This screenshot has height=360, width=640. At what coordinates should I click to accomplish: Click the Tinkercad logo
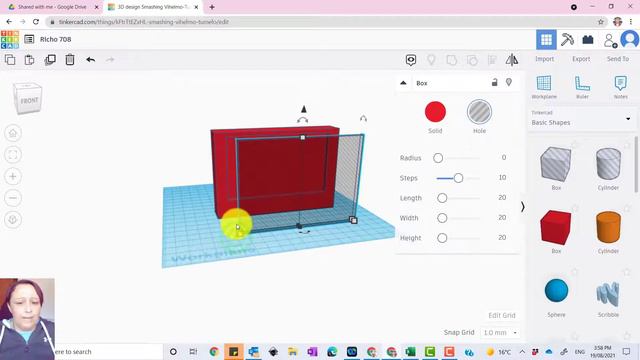[x=10, y=40]
